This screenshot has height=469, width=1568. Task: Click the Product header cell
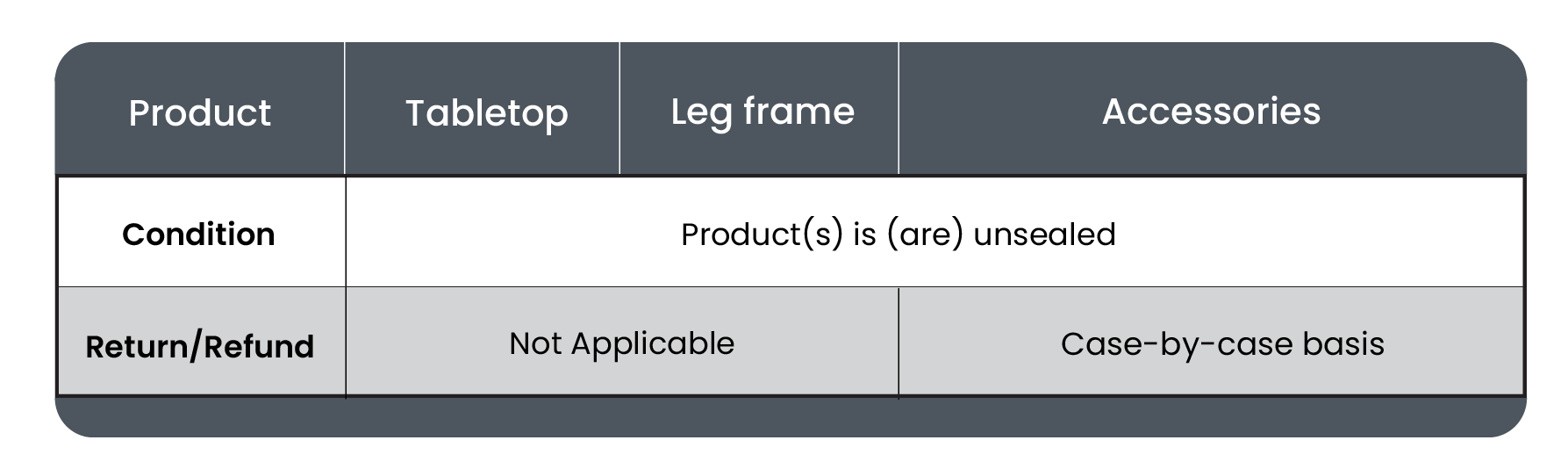(199, 113)
